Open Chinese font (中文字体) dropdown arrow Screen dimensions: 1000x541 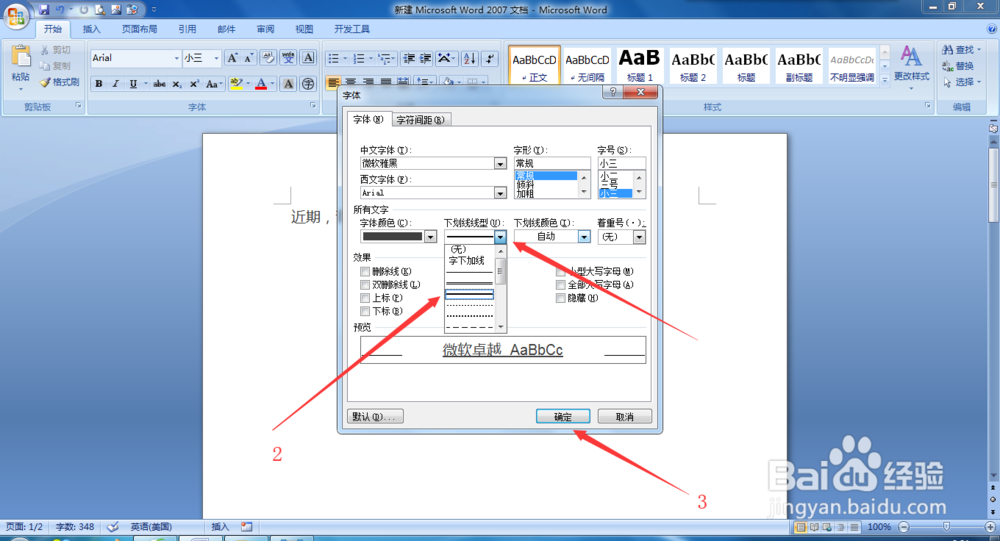click(501, 163)
